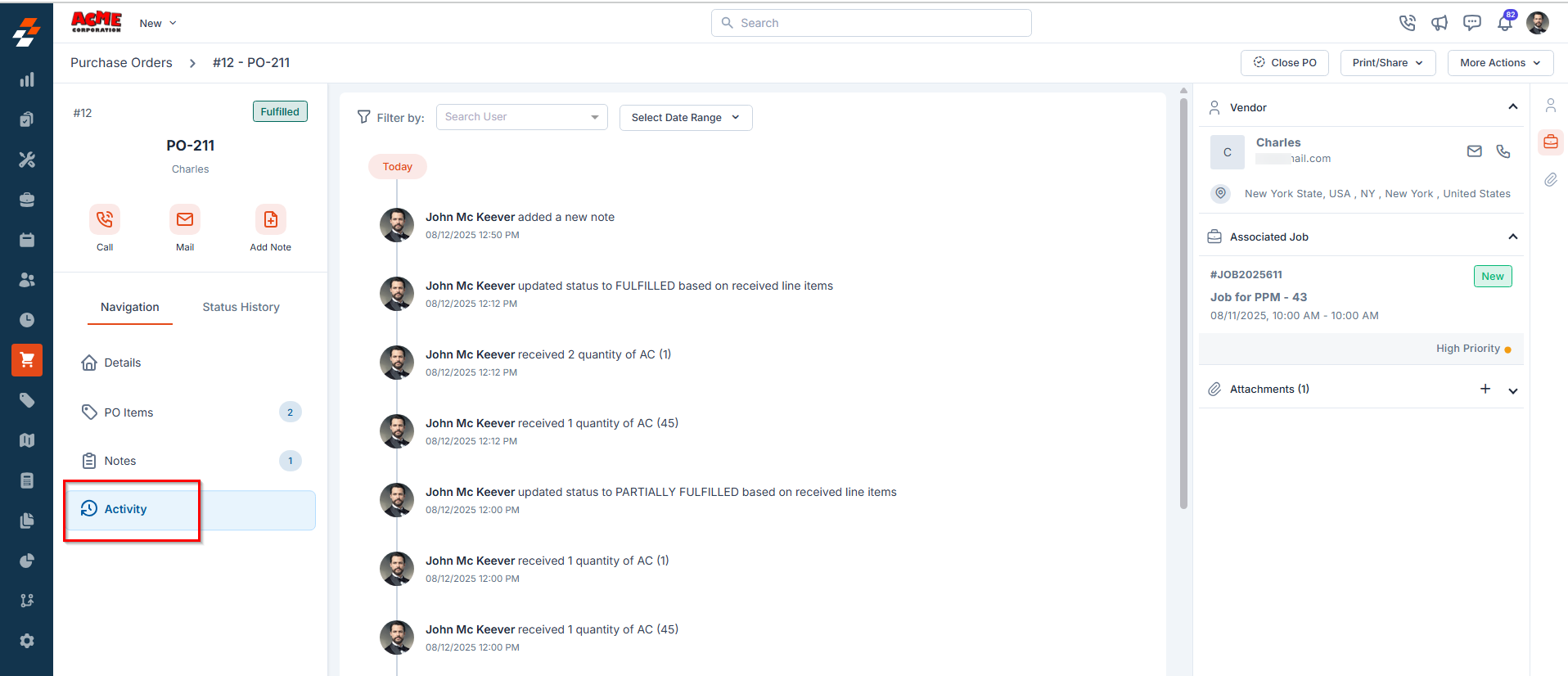Open the Select Date Range dropdown
Image resolution: width=1568 pixels, height=676 pixels.
coord(686,118)
